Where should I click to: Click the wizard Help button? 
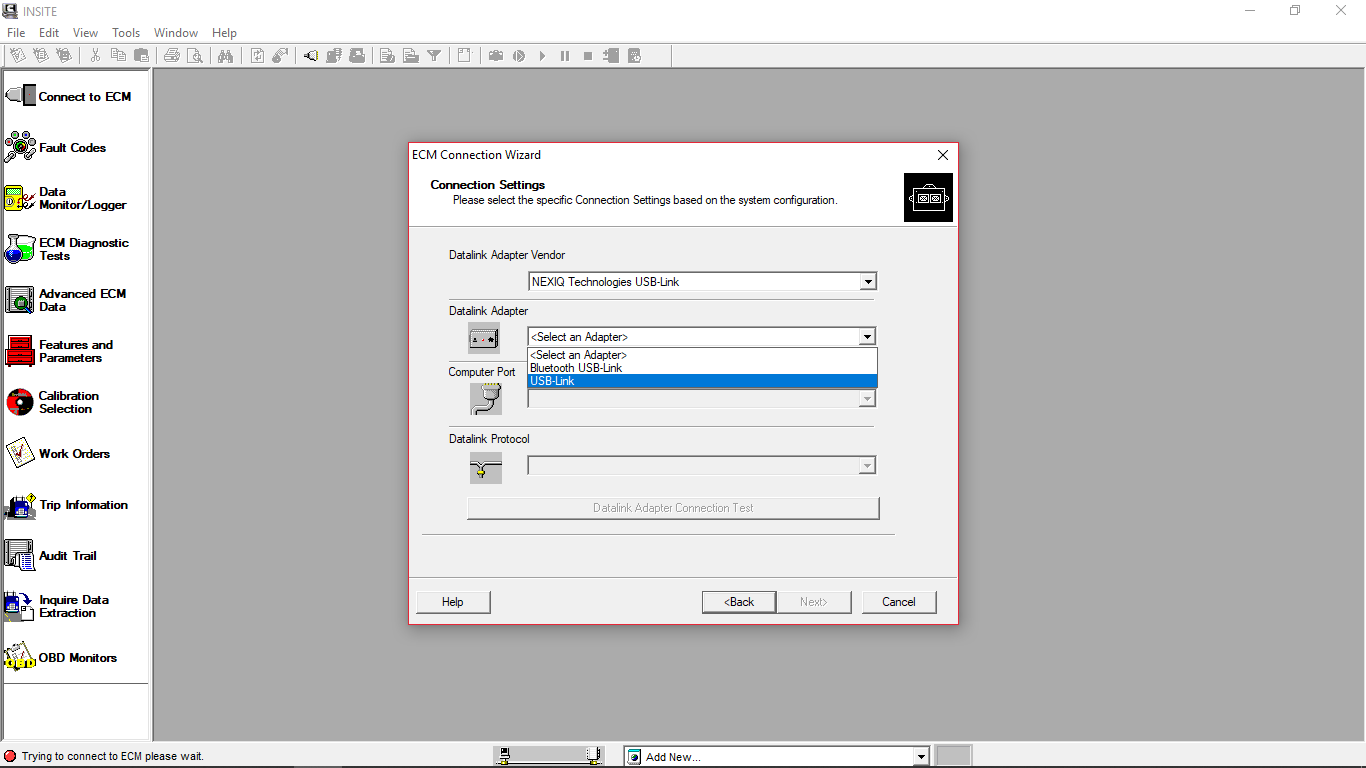[453, 602]
